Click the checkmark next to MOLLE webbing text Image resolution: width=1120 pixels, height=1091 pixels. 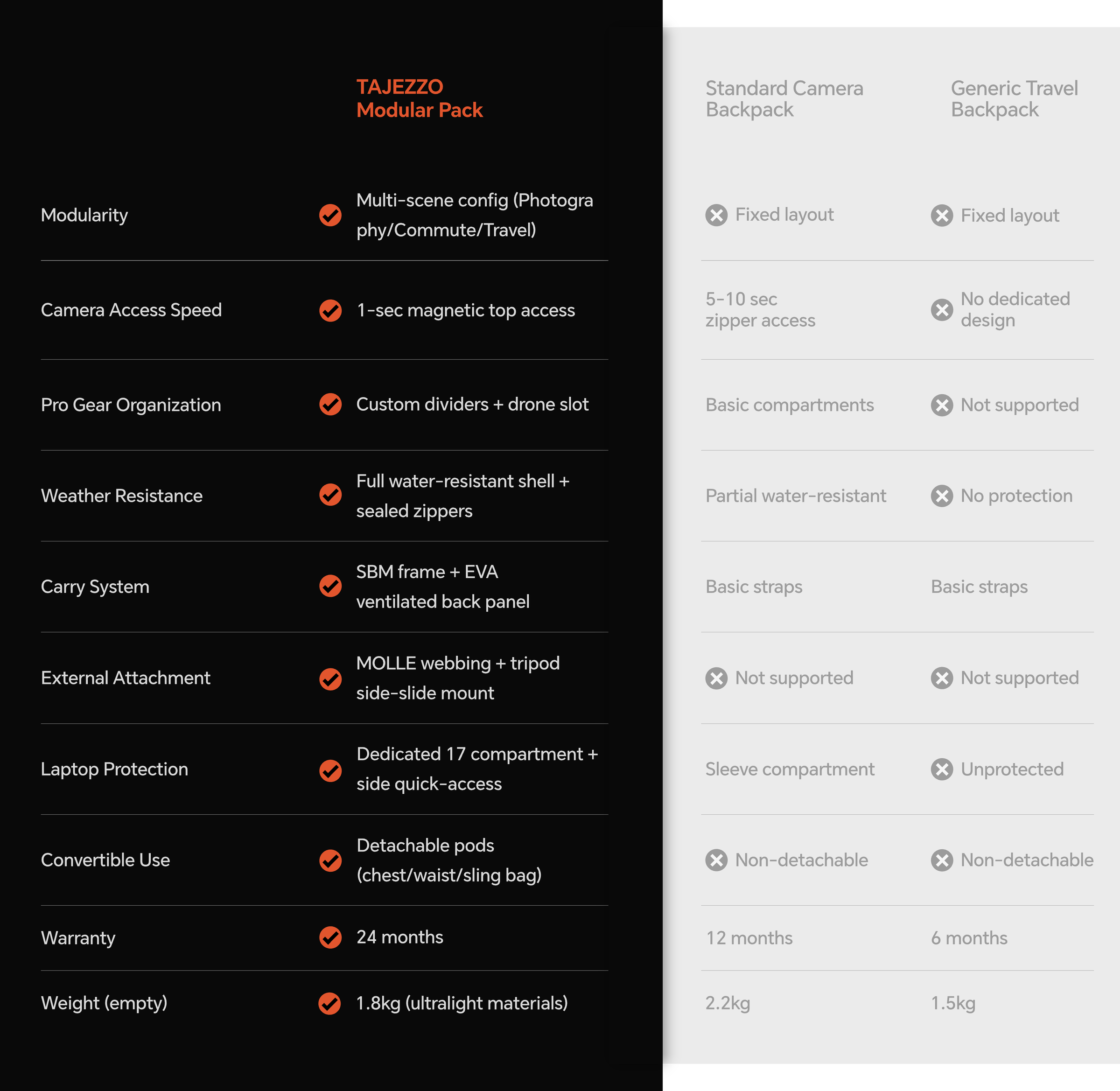[x=330, y=679]
